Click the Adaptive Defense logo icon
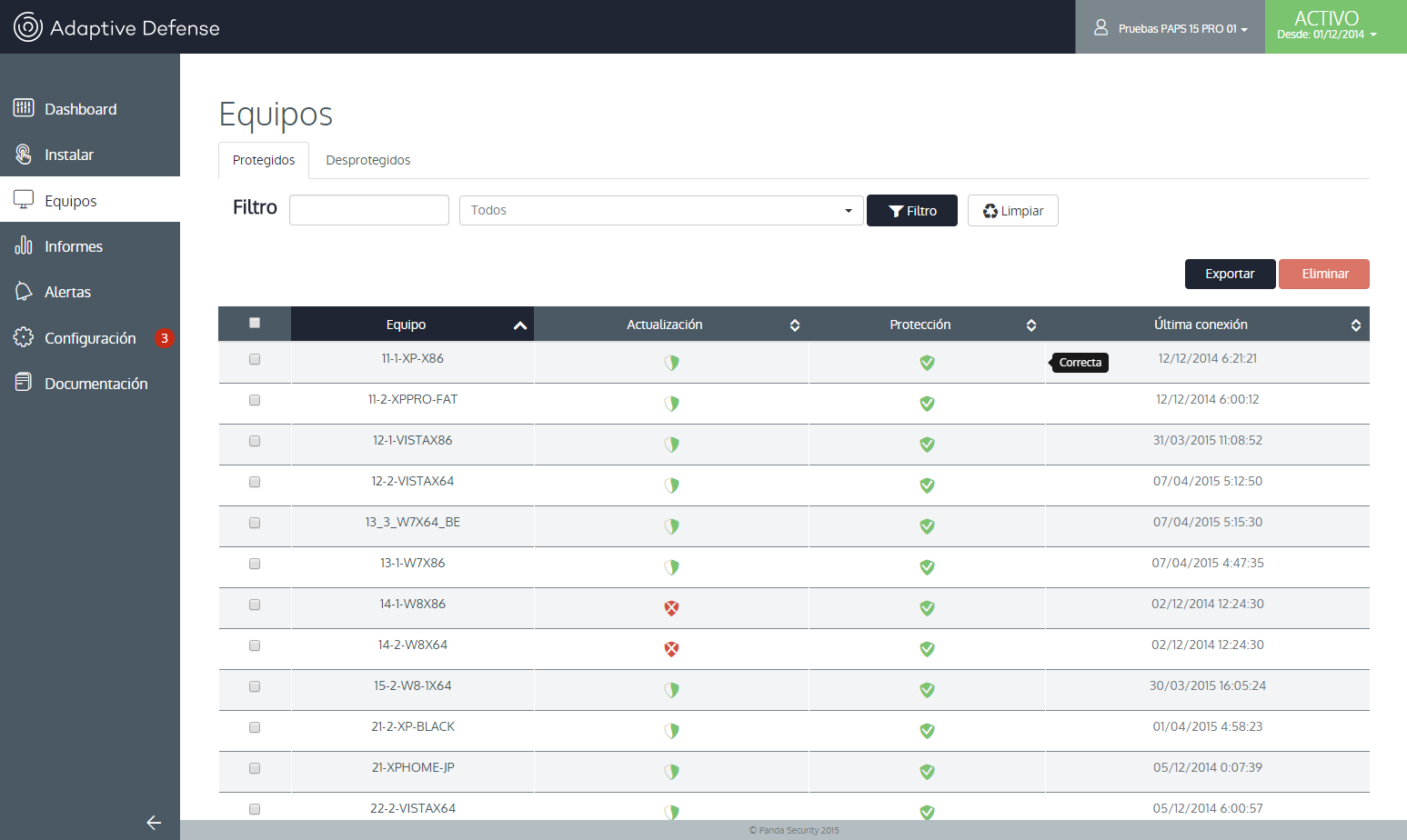 coord(27,27)
